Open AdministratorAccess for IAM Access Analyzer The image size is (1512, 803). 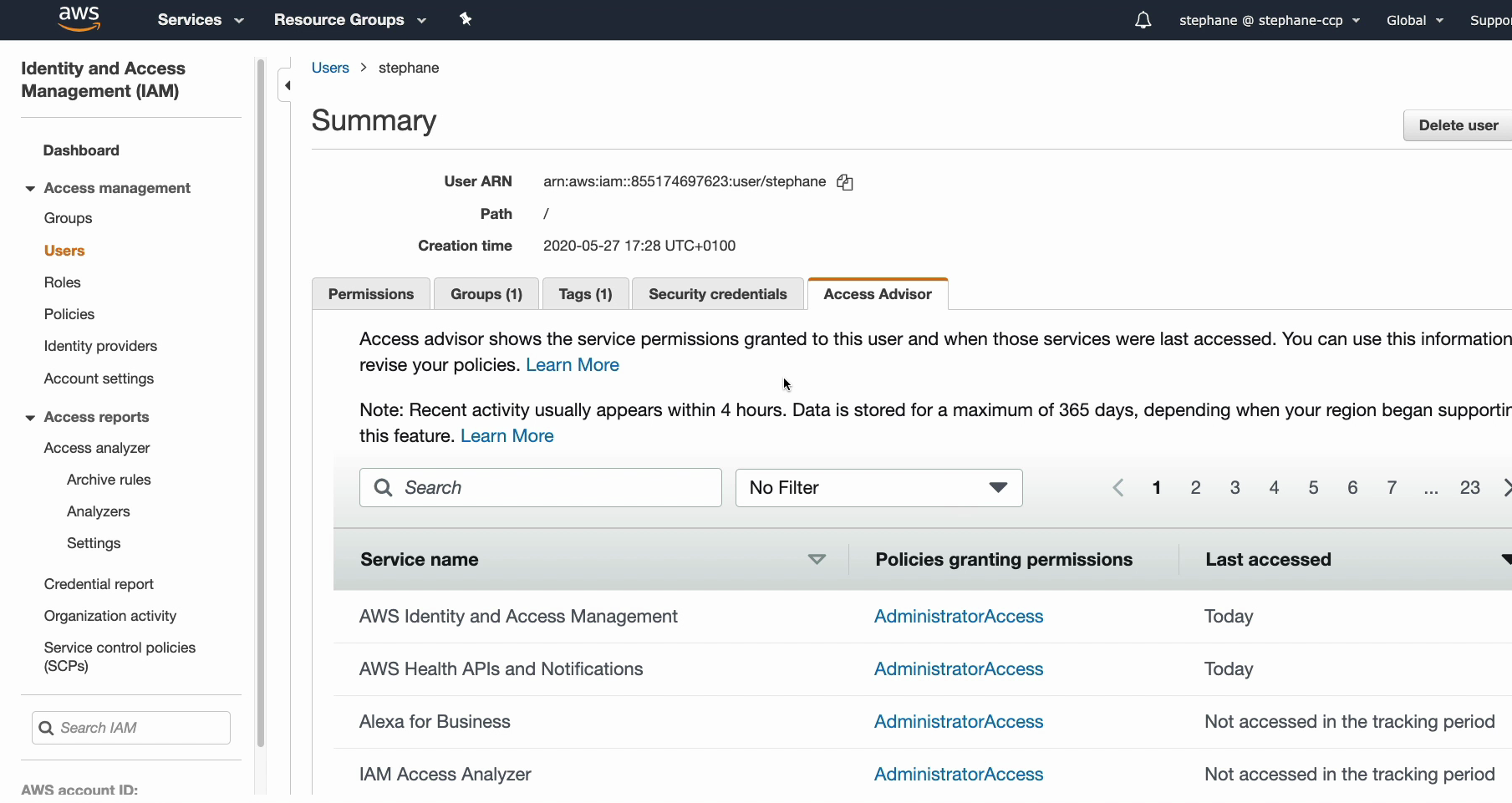(x=959, y=775)
